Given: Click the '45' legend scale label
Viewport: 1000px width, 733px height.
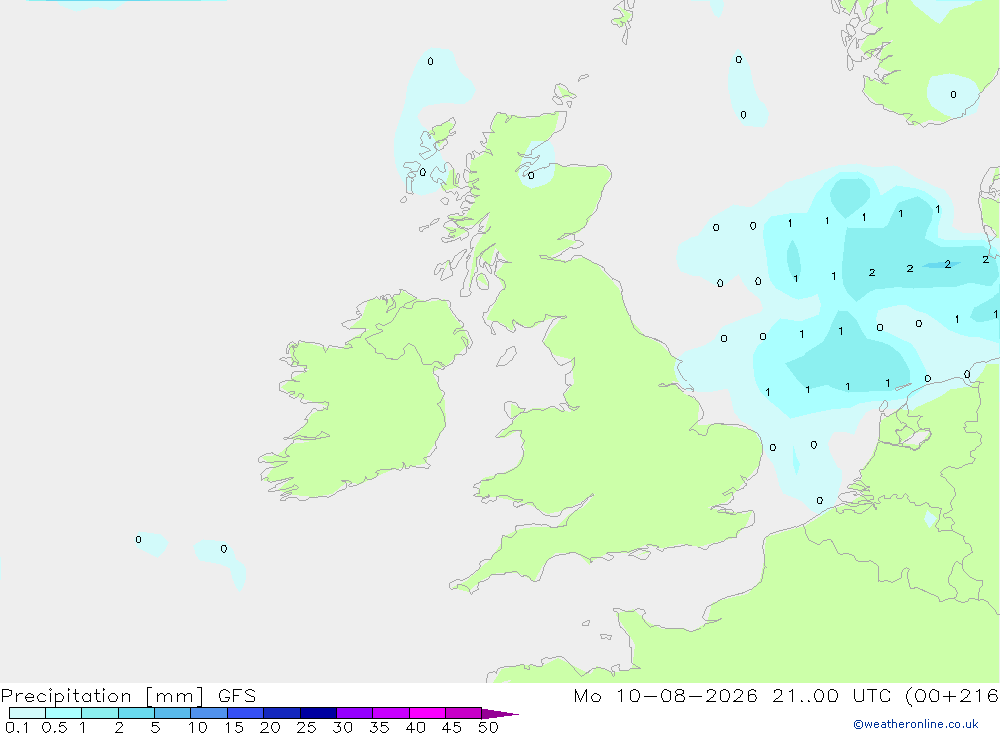Looking at the screenshot, I should pos(452,727).
